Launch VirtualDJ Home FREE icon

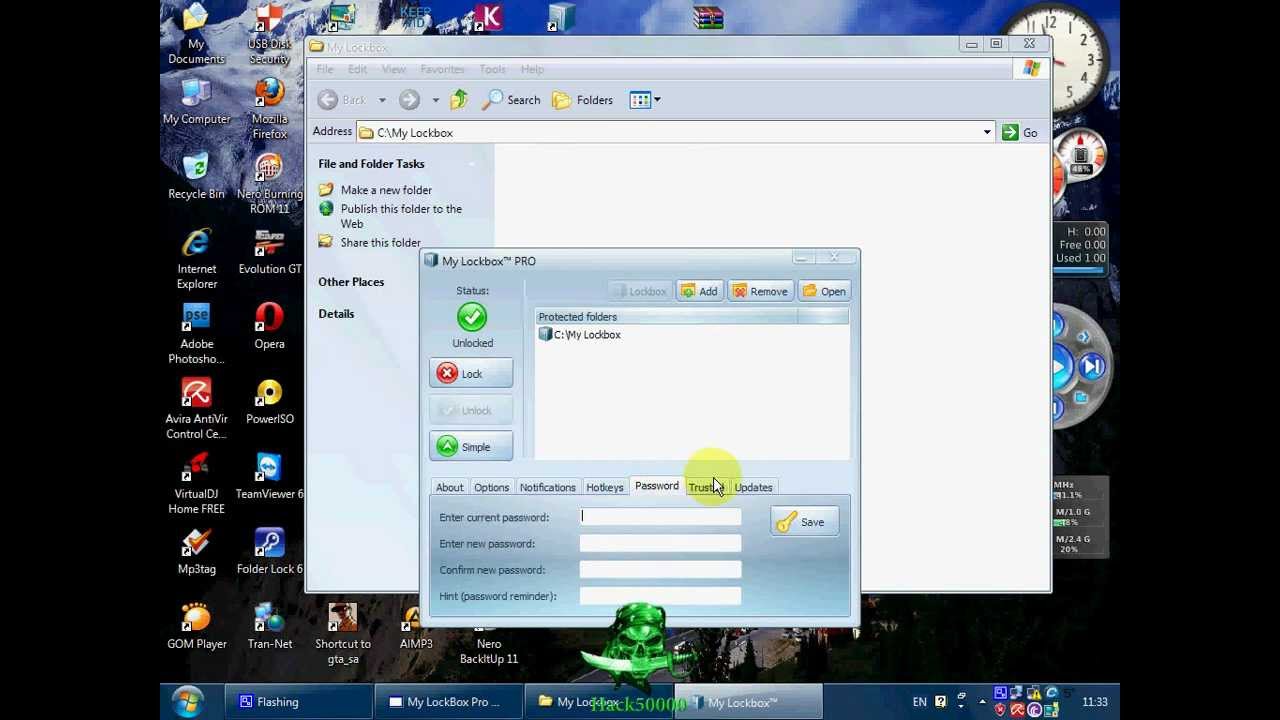[x=196, y=483]
